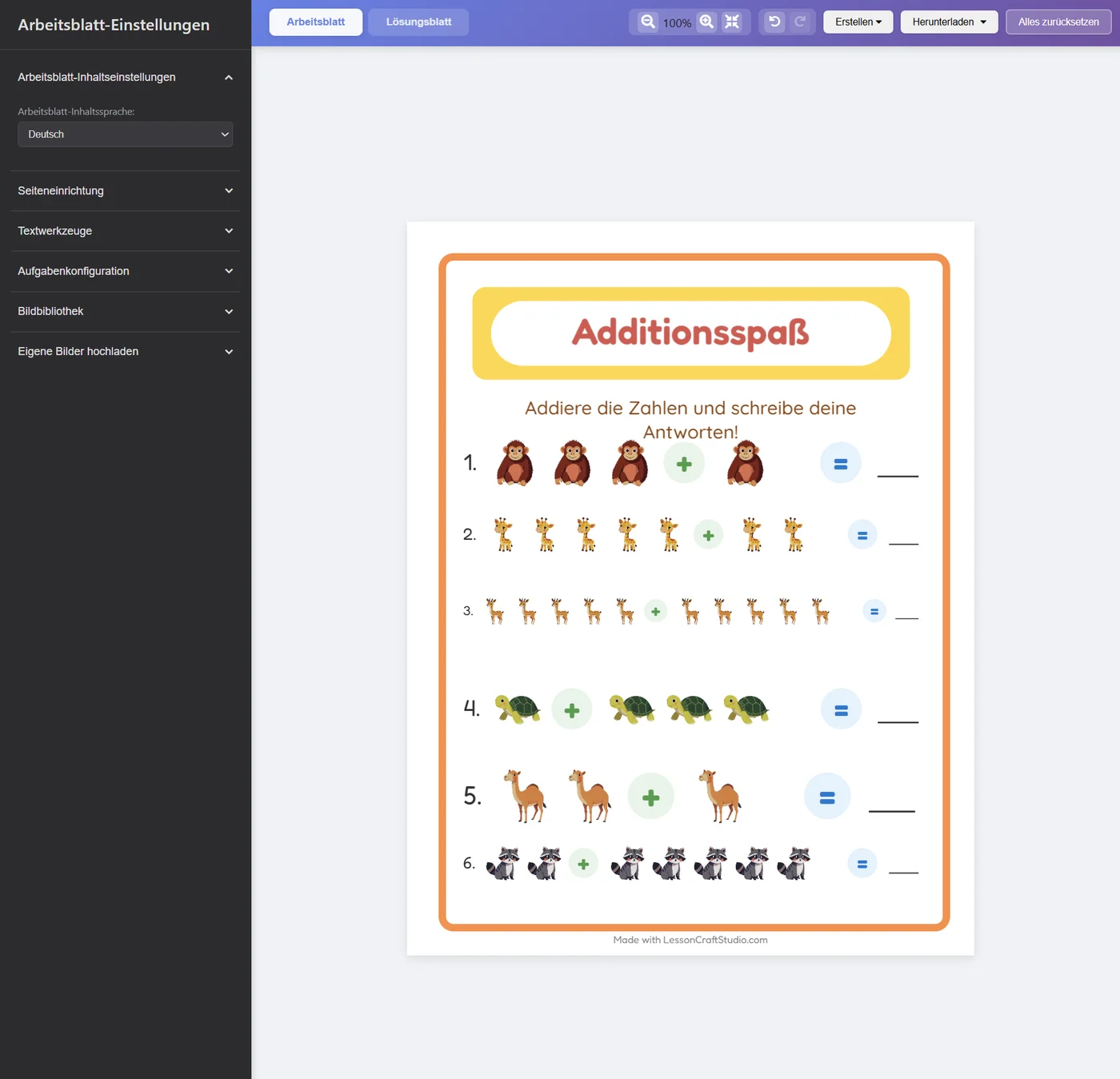Screen dimensions: 1120x1079
Task: Open the Herunterladen dropdown menu
Action: pos(950,22)
